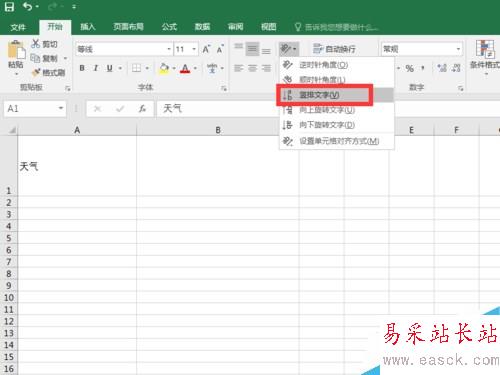Save the workbook with the disk icon
This screenshot has height=375, width=500.
pos(9,7)
